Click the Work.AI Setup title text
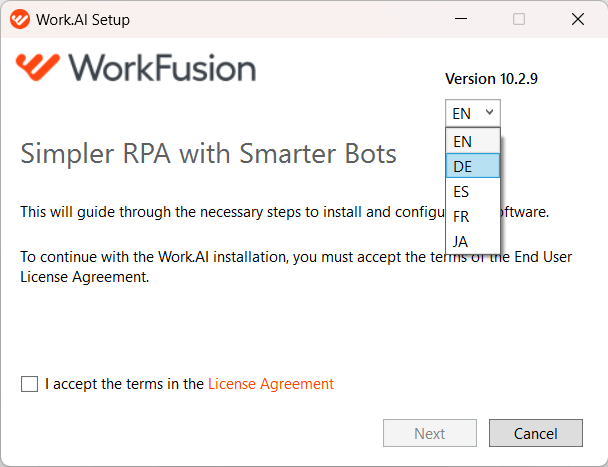The height and width of the screenshot is (467, 608). click(83, 19)
